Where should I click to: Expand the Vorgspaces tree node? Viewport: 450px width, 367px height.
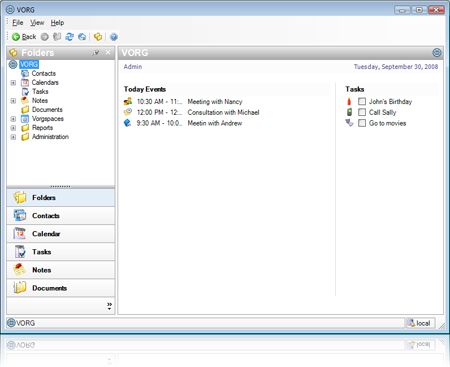(x=13, y=119)
